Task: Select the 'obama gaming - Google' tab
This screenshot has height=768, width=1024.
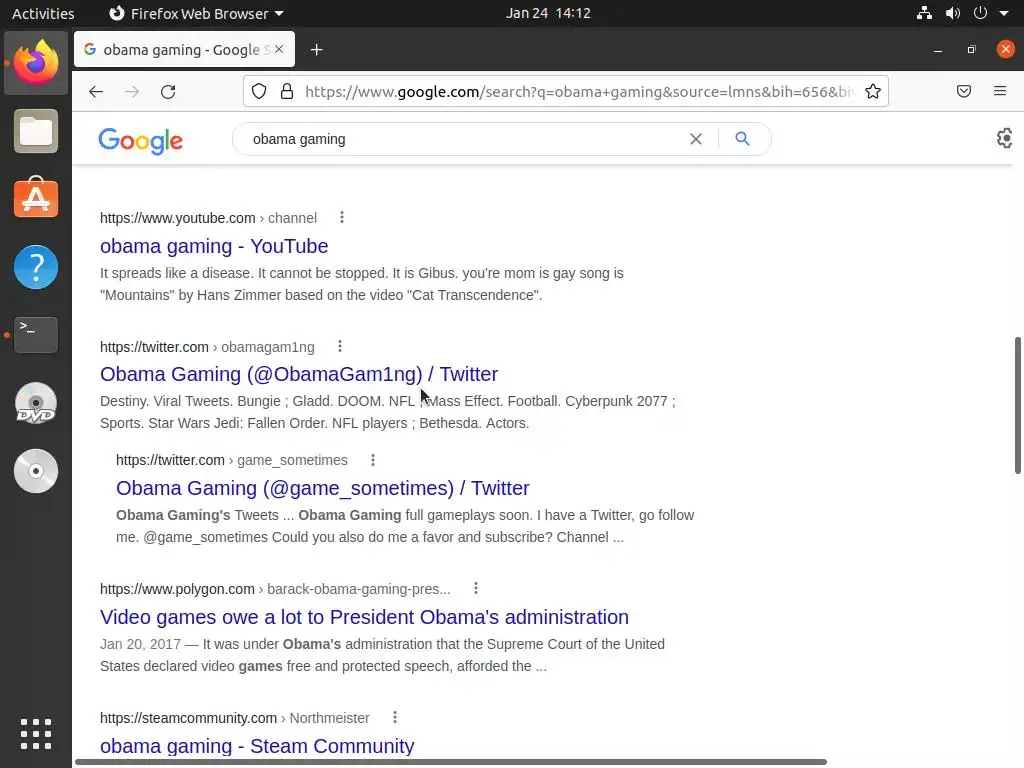Action: [x=184, y=50]
